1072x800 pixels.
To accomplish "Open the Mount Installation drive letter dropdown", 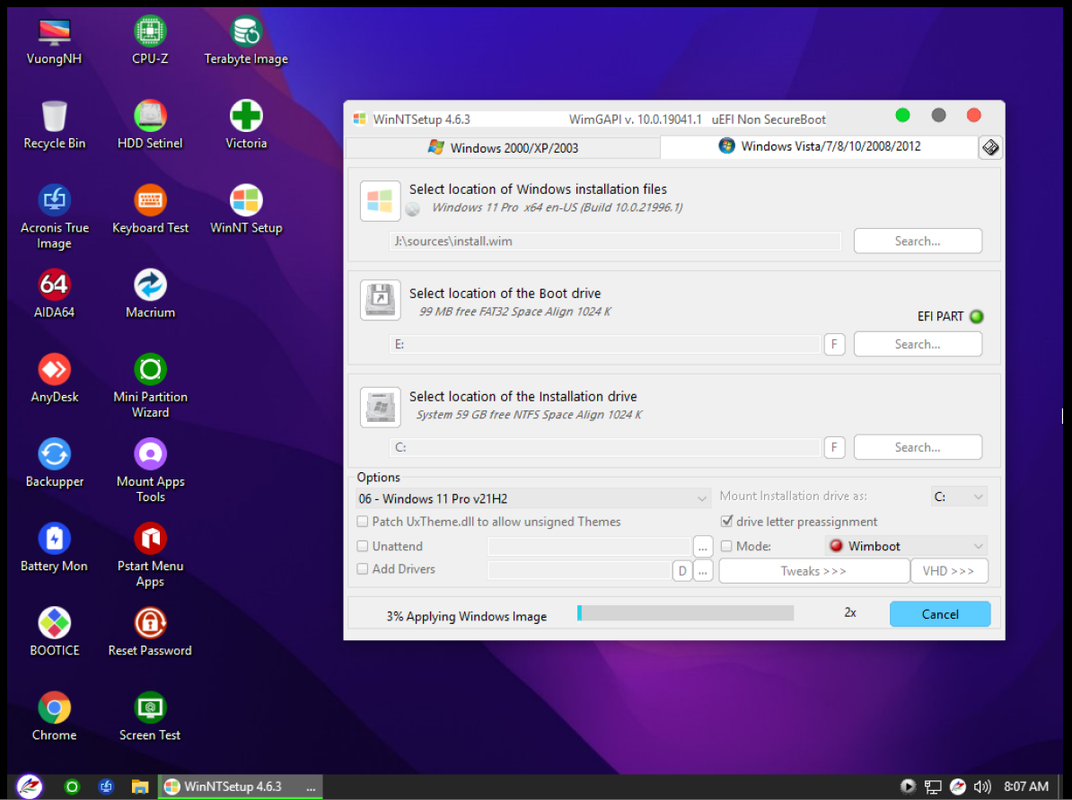I will tap(959, 496).
